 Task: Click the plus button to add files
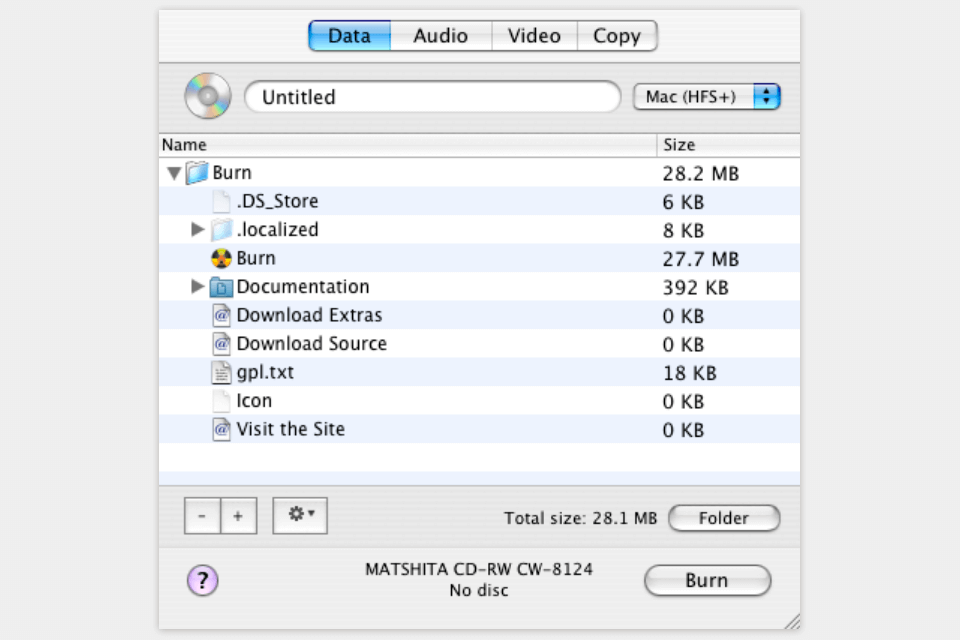238,516
